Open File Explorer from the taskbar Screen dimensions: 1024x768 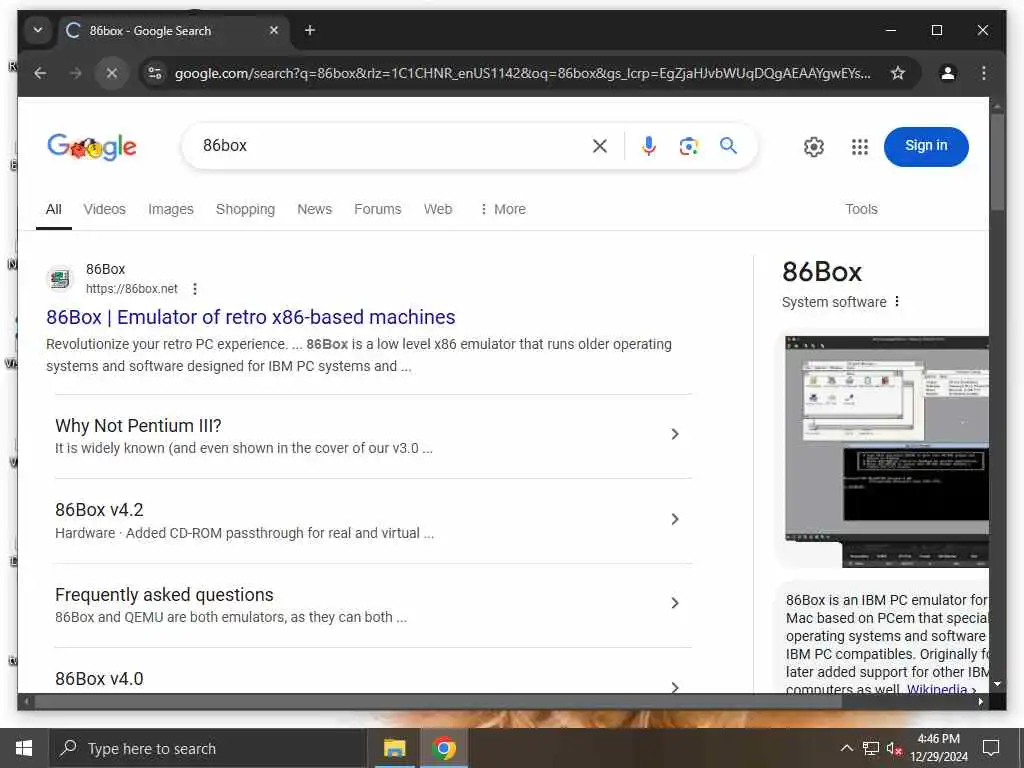(394, 748)
